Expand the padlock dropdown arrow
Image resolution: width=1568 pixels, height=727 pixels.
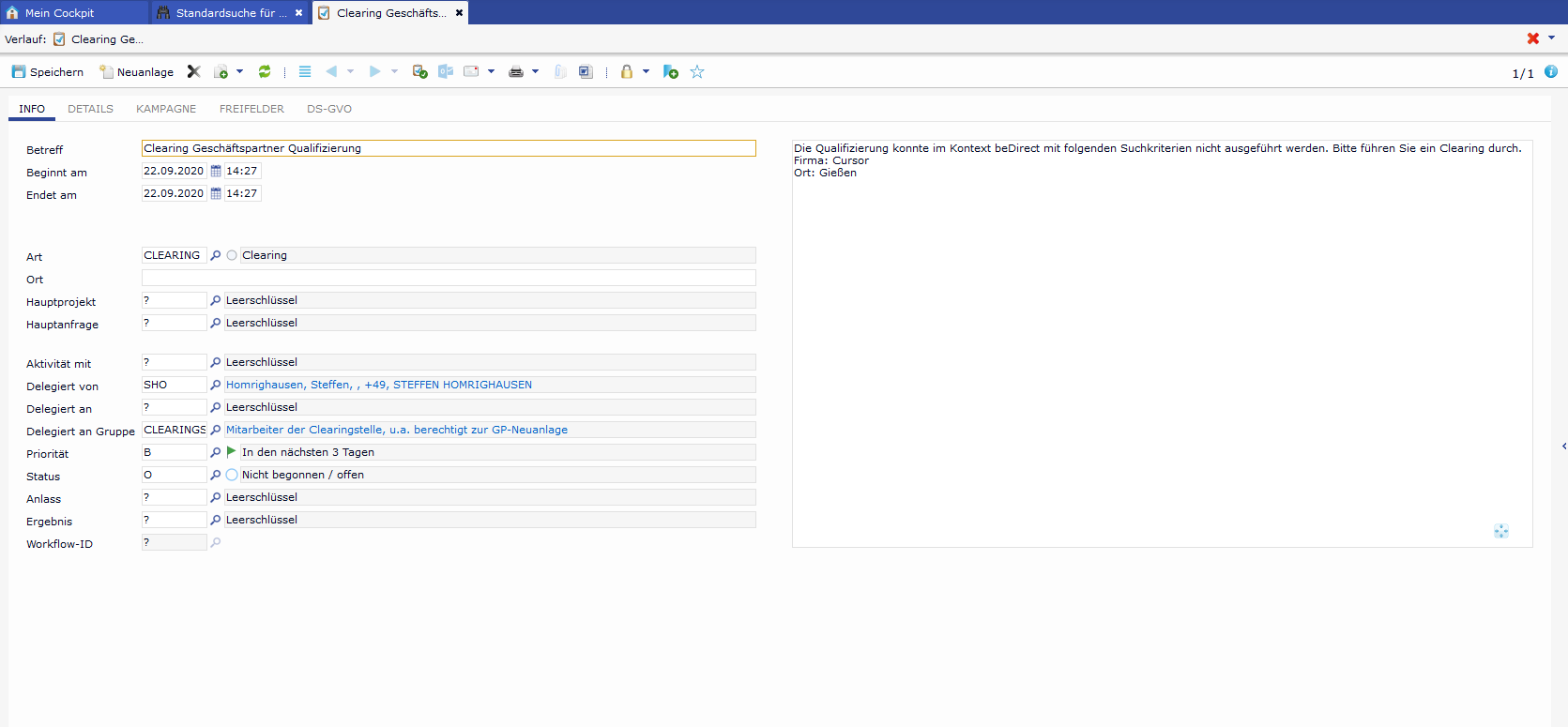click(646, 72)
